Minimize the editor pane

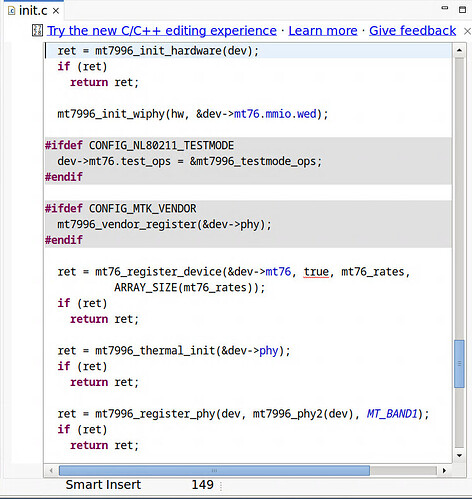(445, 8)
